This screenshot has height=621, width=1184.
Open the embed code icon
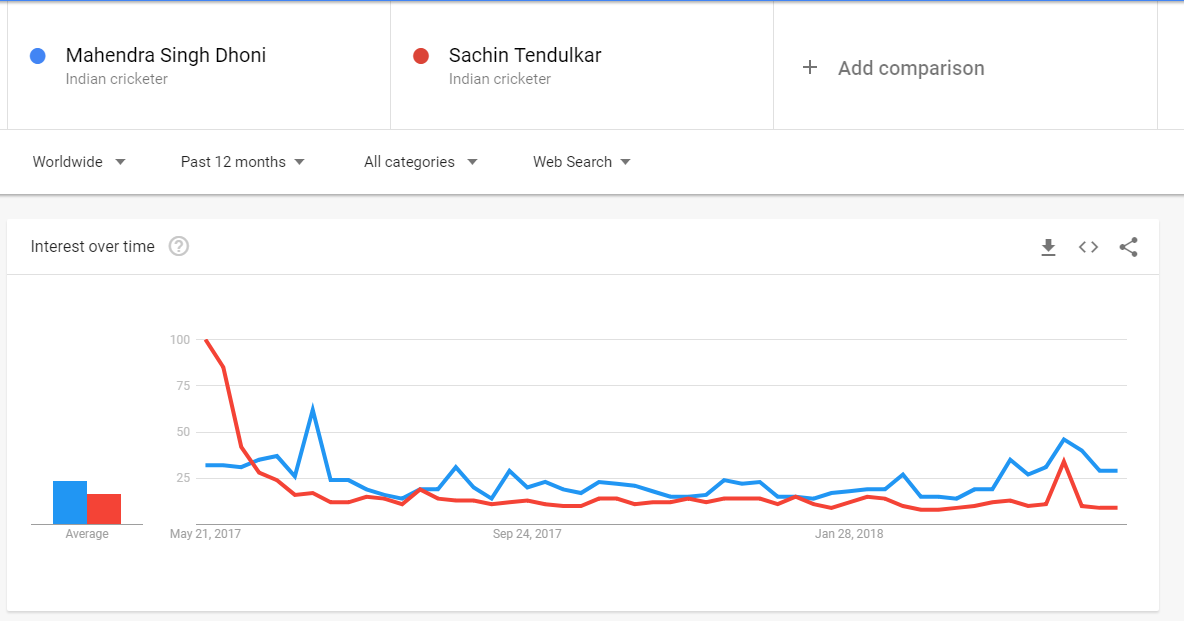[x=1088, y=247]
